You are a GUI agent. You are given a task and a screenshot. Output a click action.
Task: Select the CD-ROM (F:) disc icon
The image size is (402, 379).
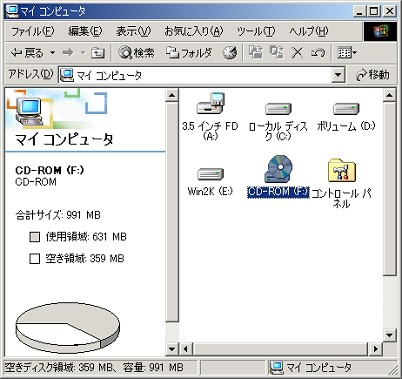[278, 169]
